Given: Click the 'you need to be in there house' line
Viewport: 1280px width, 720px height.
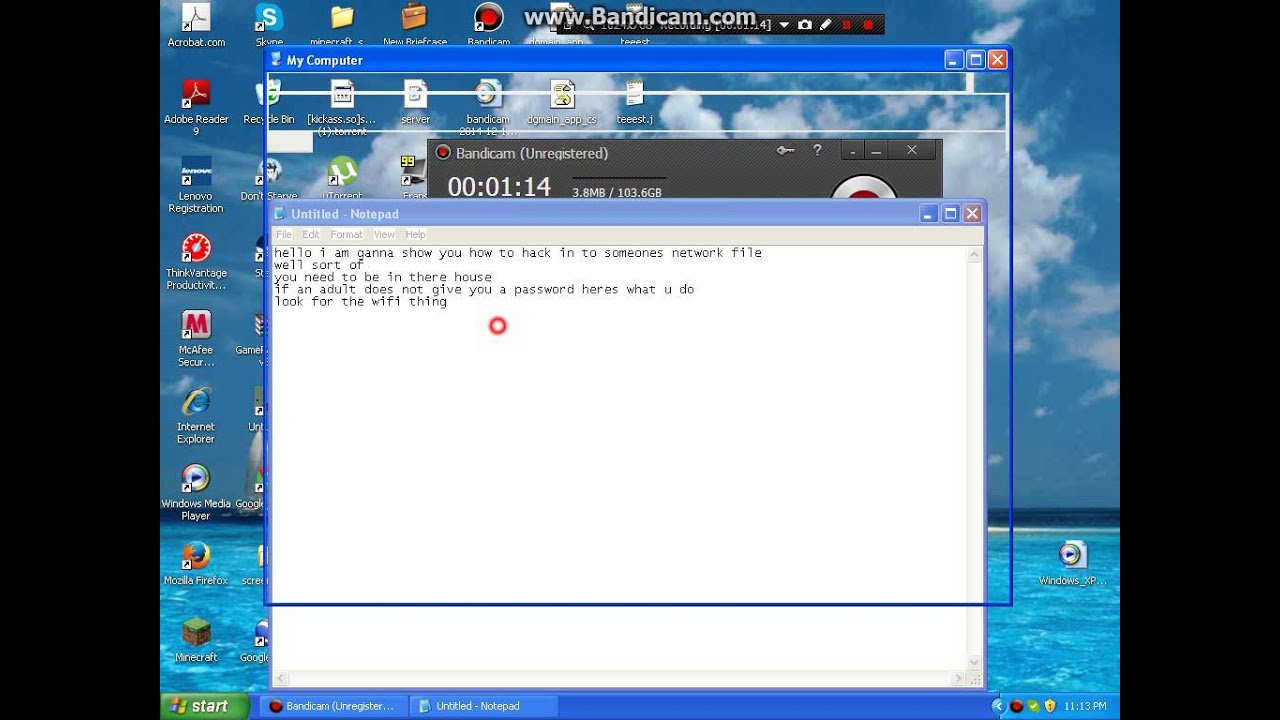Looking at the screenshot, I should tap(383, 277).
